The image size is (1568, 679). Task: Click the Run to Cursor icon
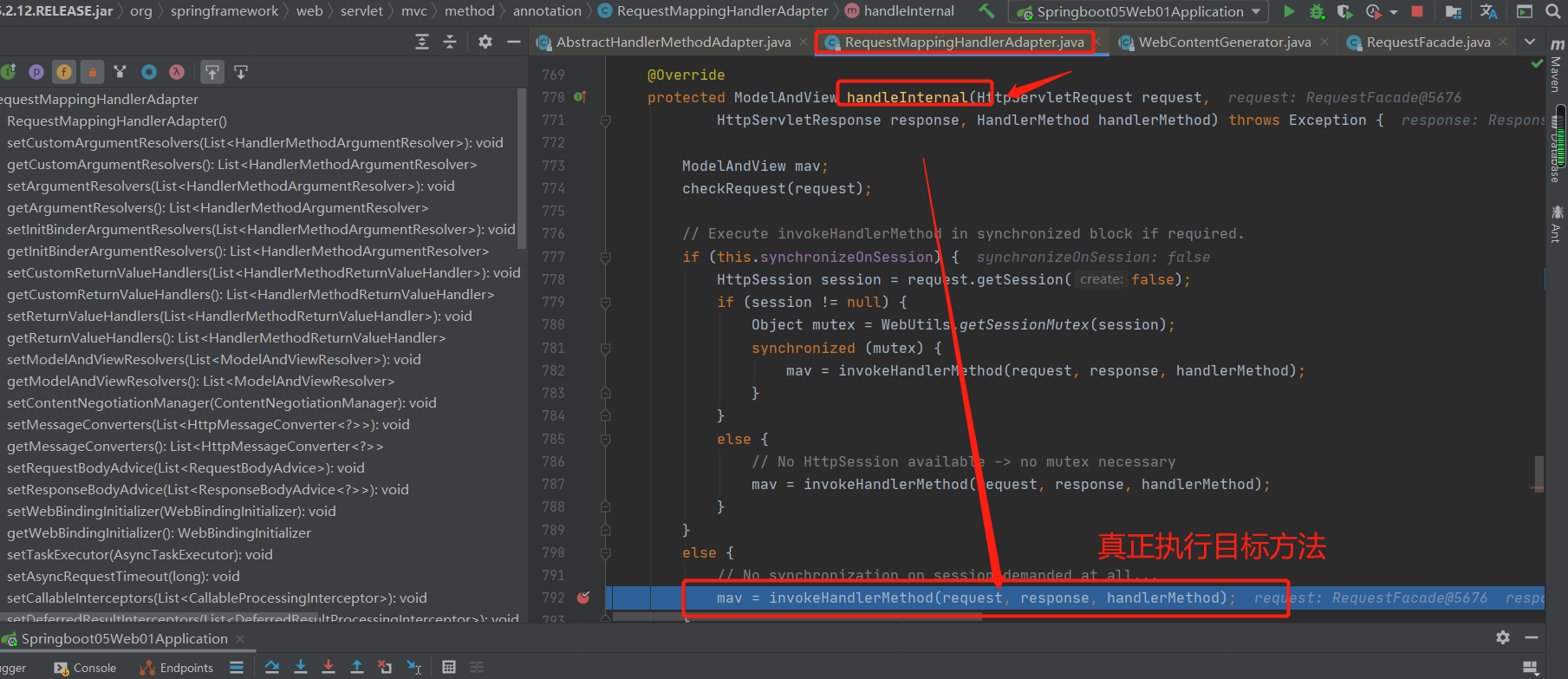414,667
